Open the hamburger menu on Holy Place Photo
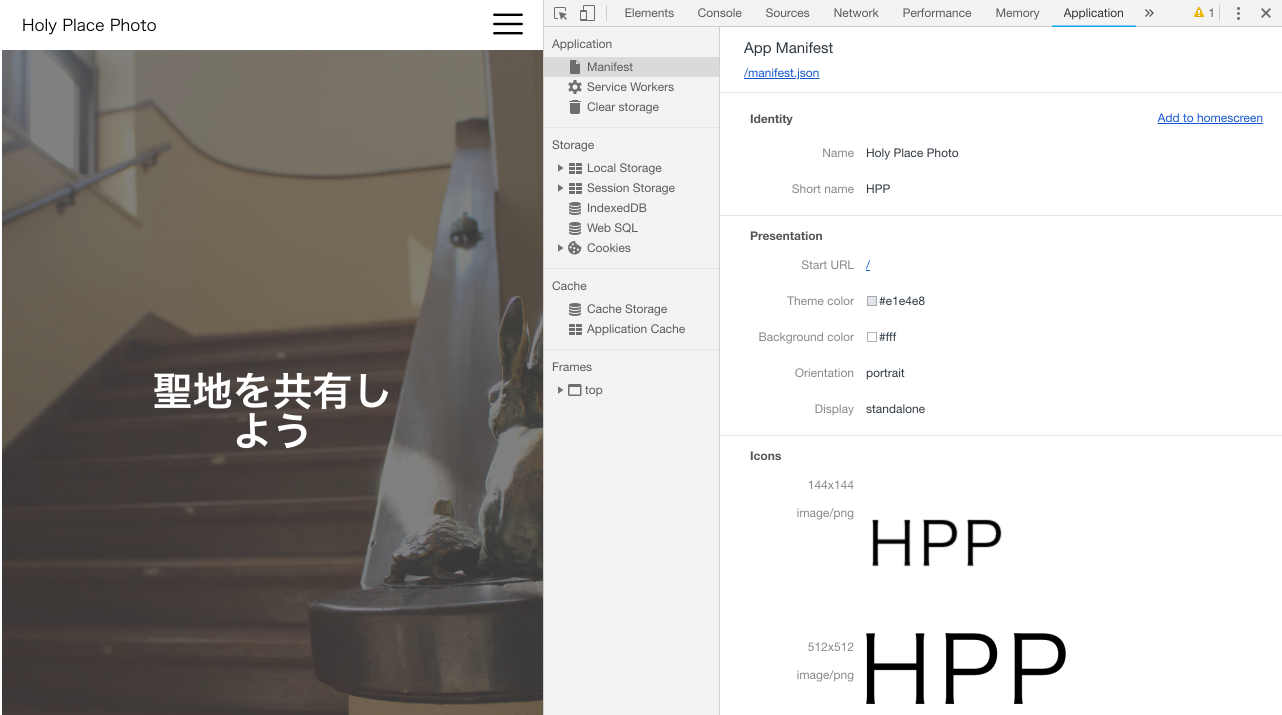 [508, 25]
